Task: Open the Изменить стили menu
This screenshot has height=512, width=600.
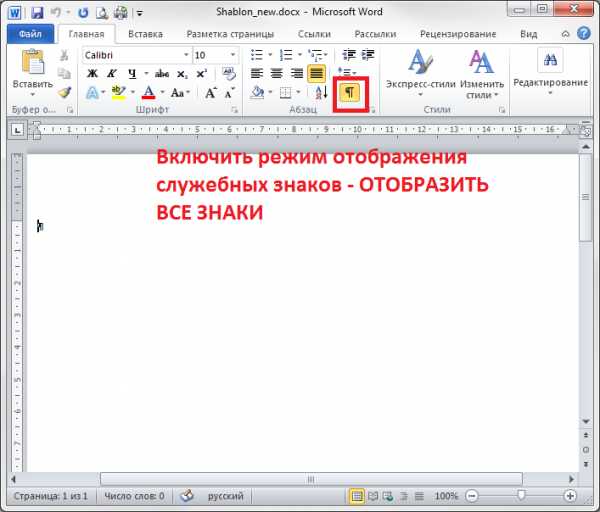Action: point(482,73)
